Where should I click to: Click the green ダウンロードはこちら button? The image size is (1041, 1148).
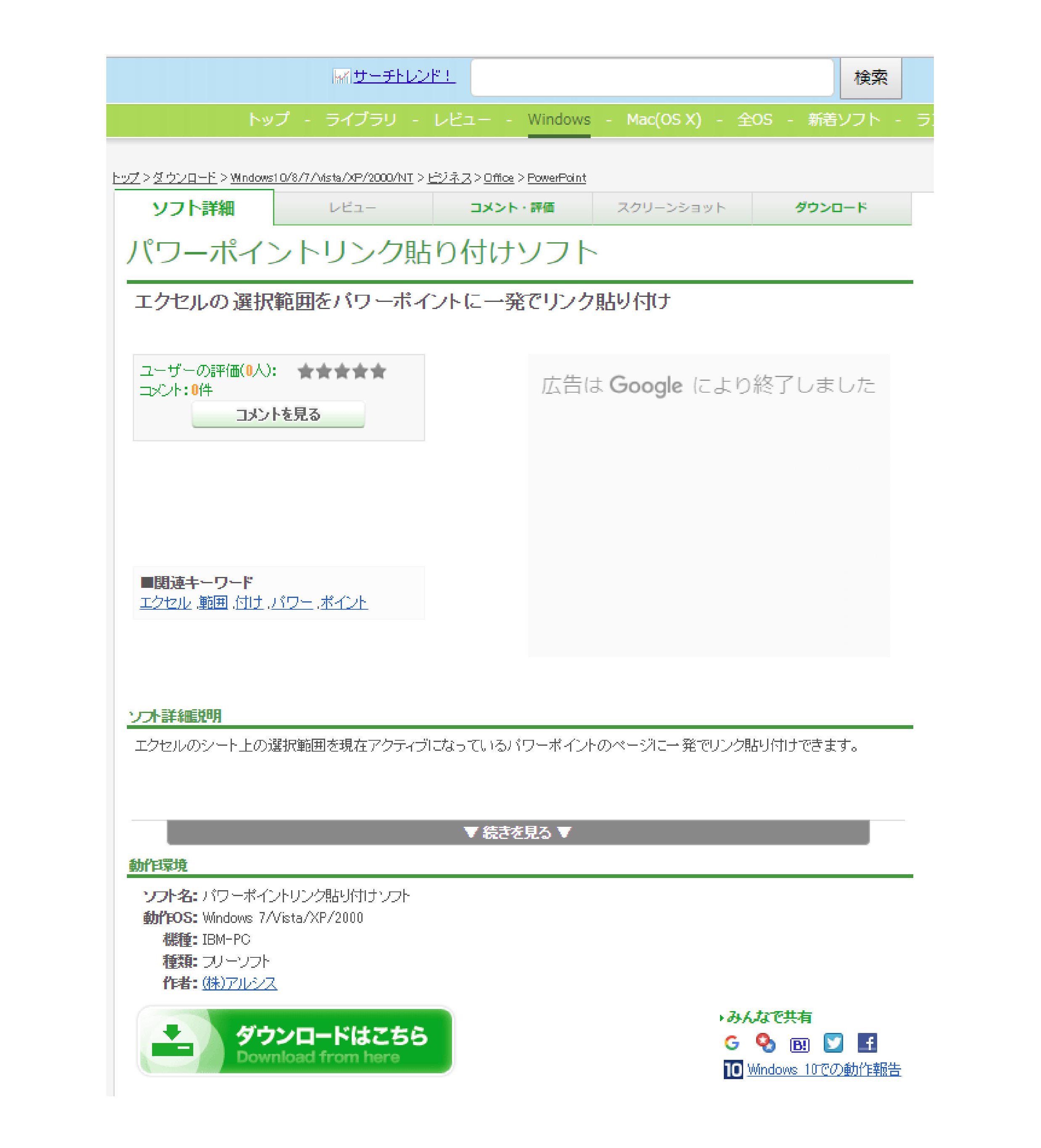[x=295, y=1041]
